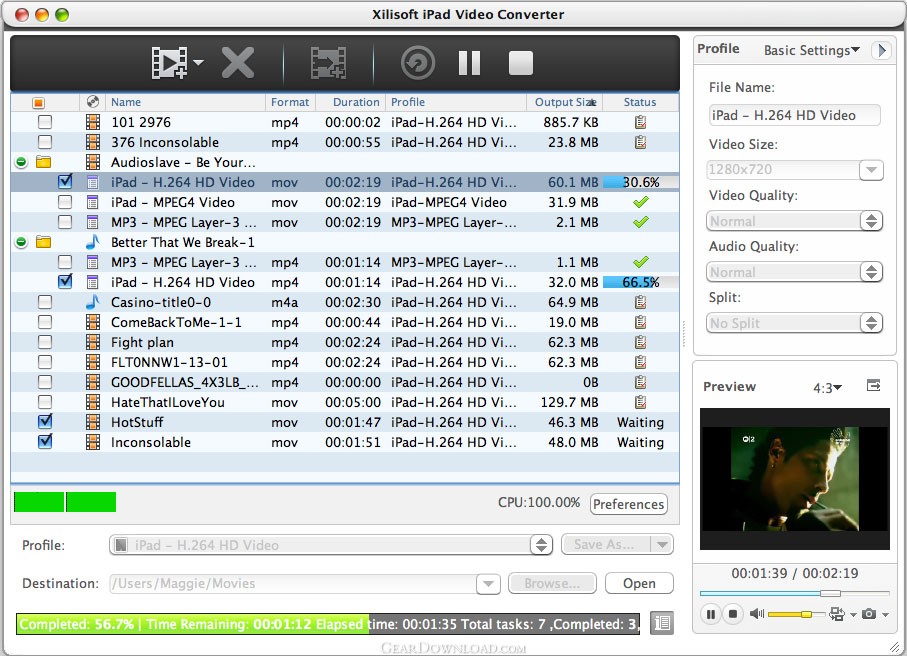Sort the list by Status column
The image size is (907, 656).
640,102
